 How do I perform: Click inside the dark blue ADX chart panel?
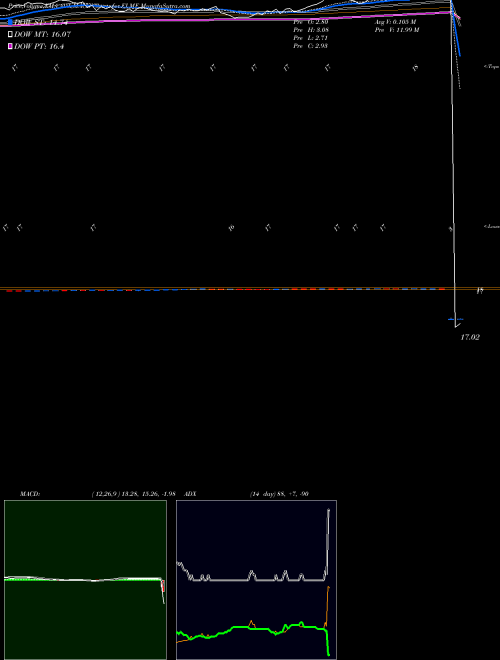(256, 580)
